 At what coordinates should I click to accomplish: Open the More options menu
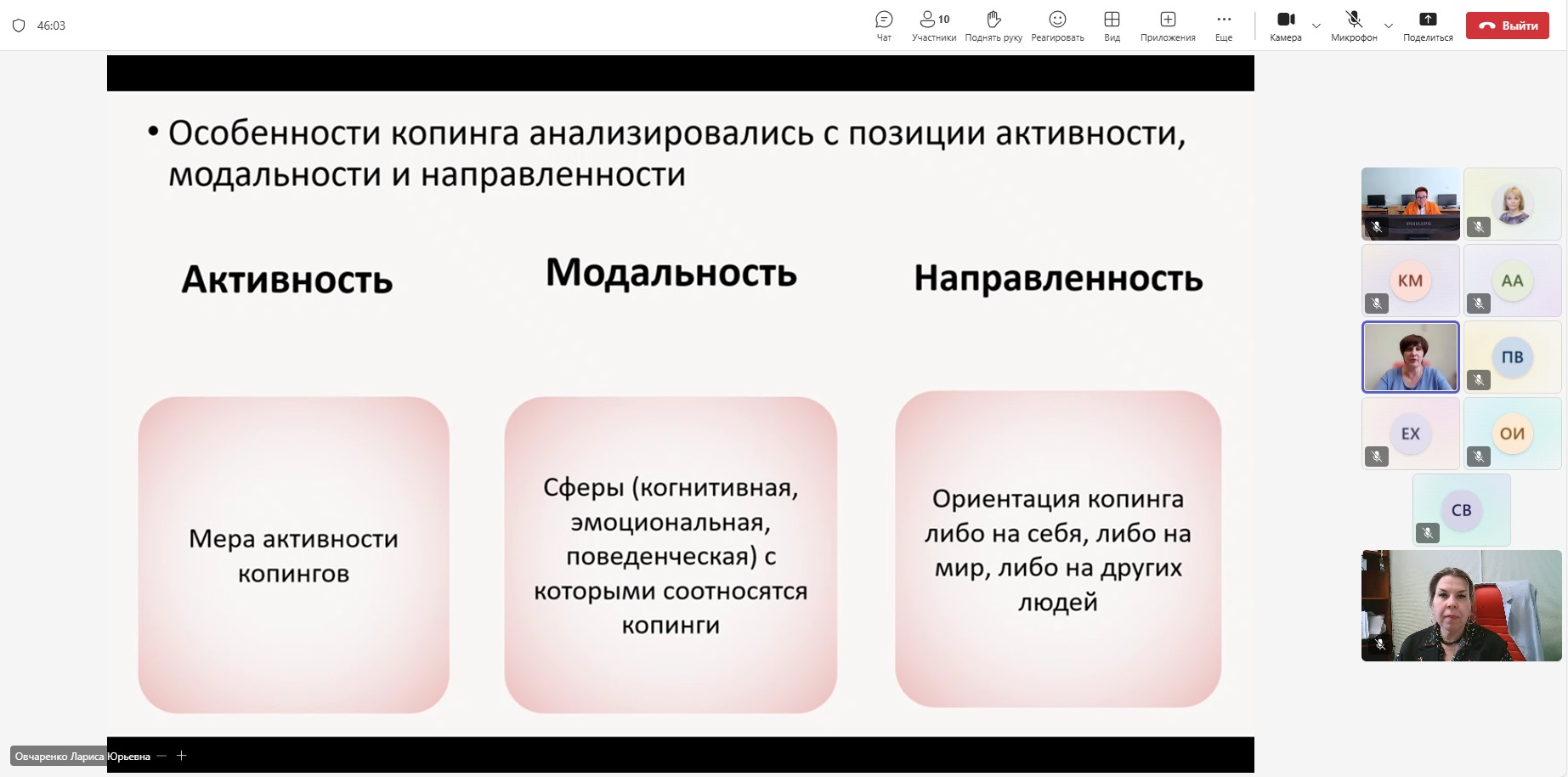(x=1224, y=26)
